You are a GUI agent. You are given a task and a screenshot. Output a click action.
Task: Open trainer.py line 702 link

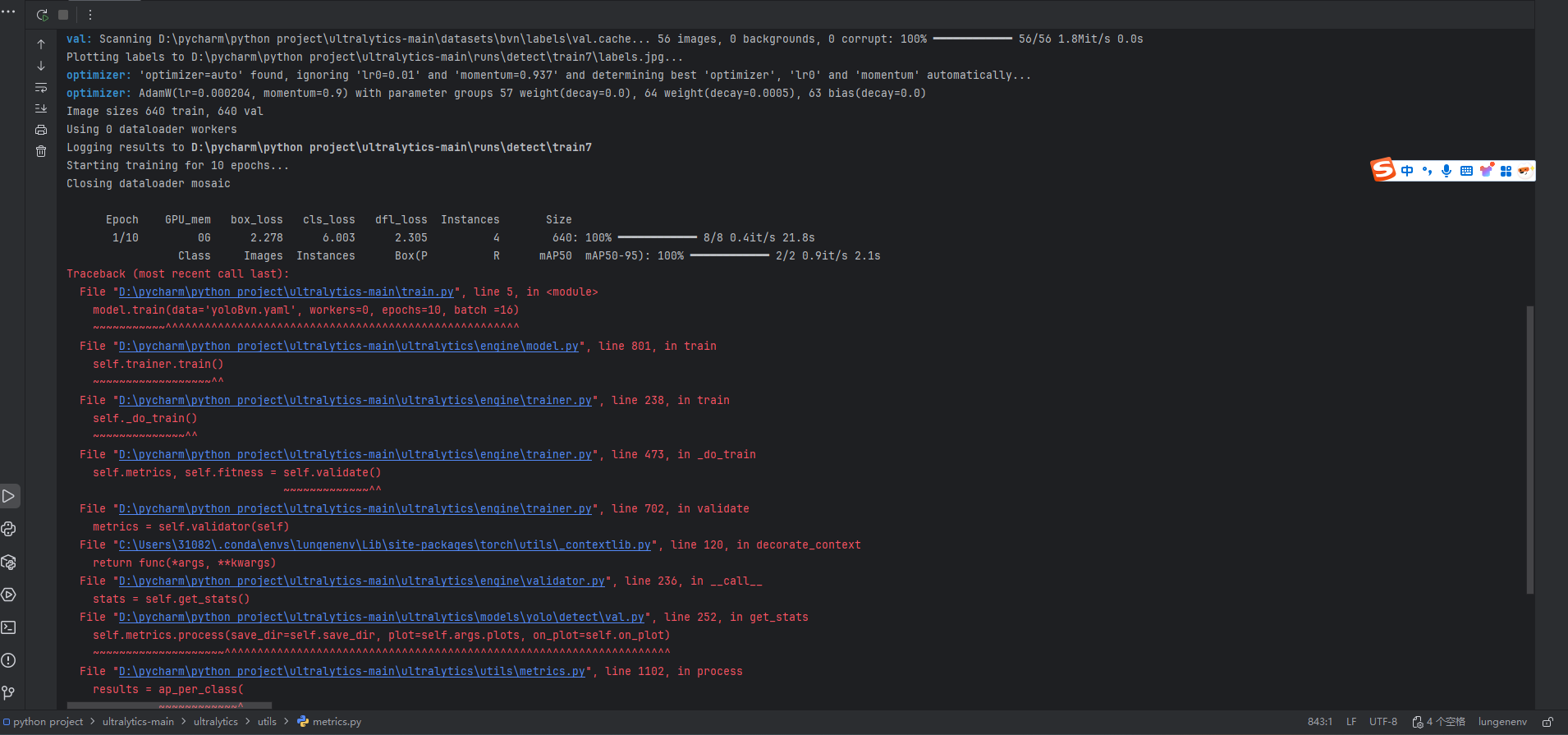pos(355,509)
